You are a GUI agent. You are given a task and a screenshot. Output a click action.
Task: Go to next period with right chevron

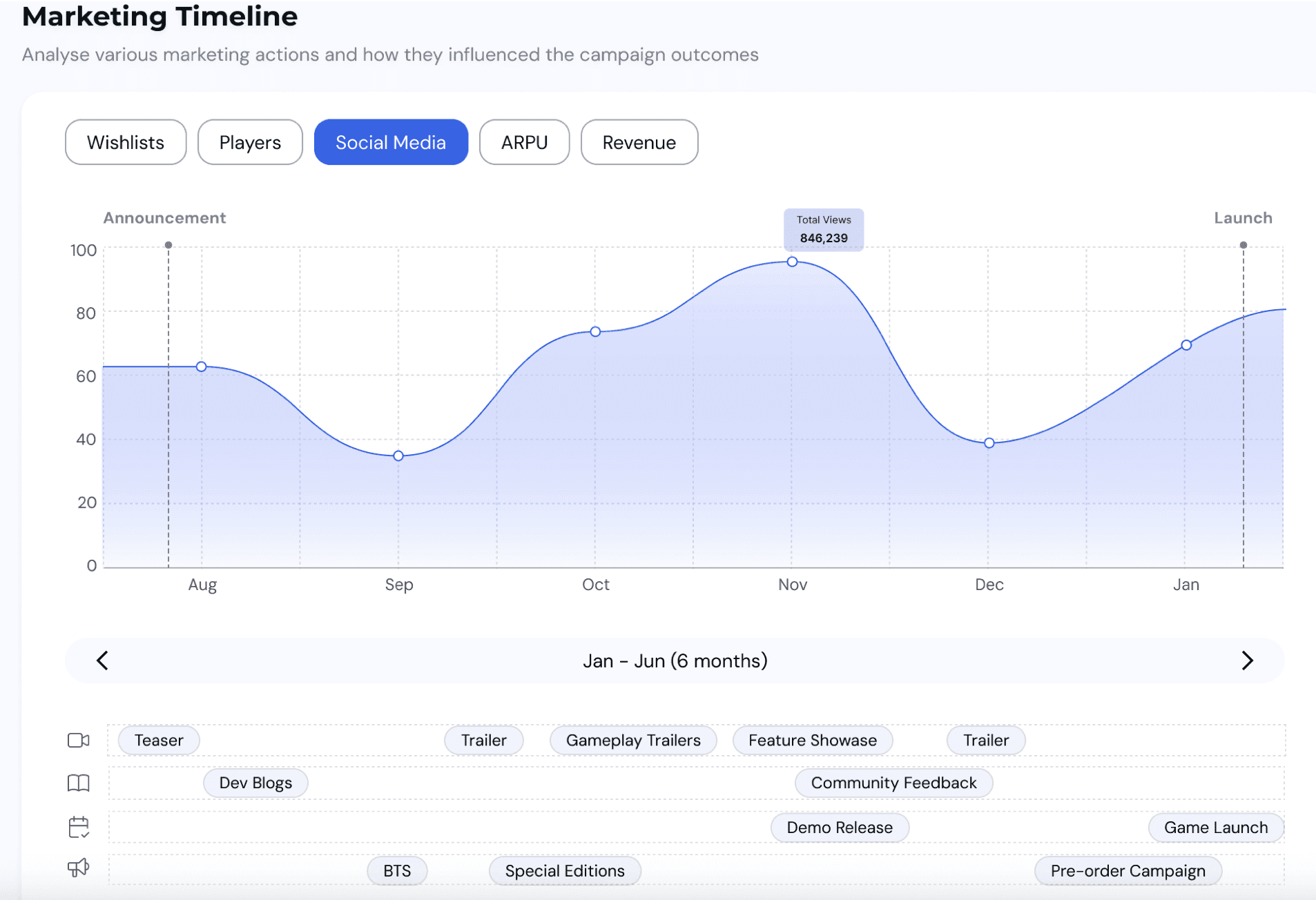pos(1247,661)
